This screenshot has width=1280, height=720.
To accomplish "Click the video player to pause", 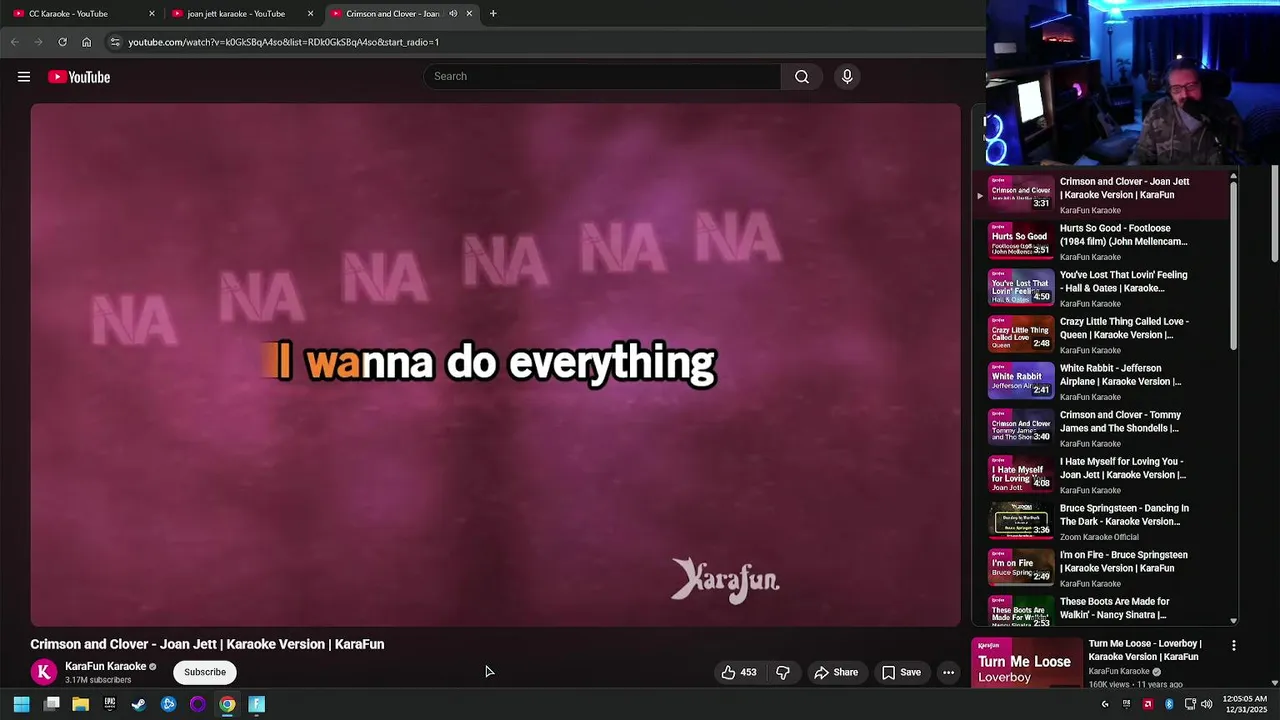I will pyautogui.click(x=495, y=365).
